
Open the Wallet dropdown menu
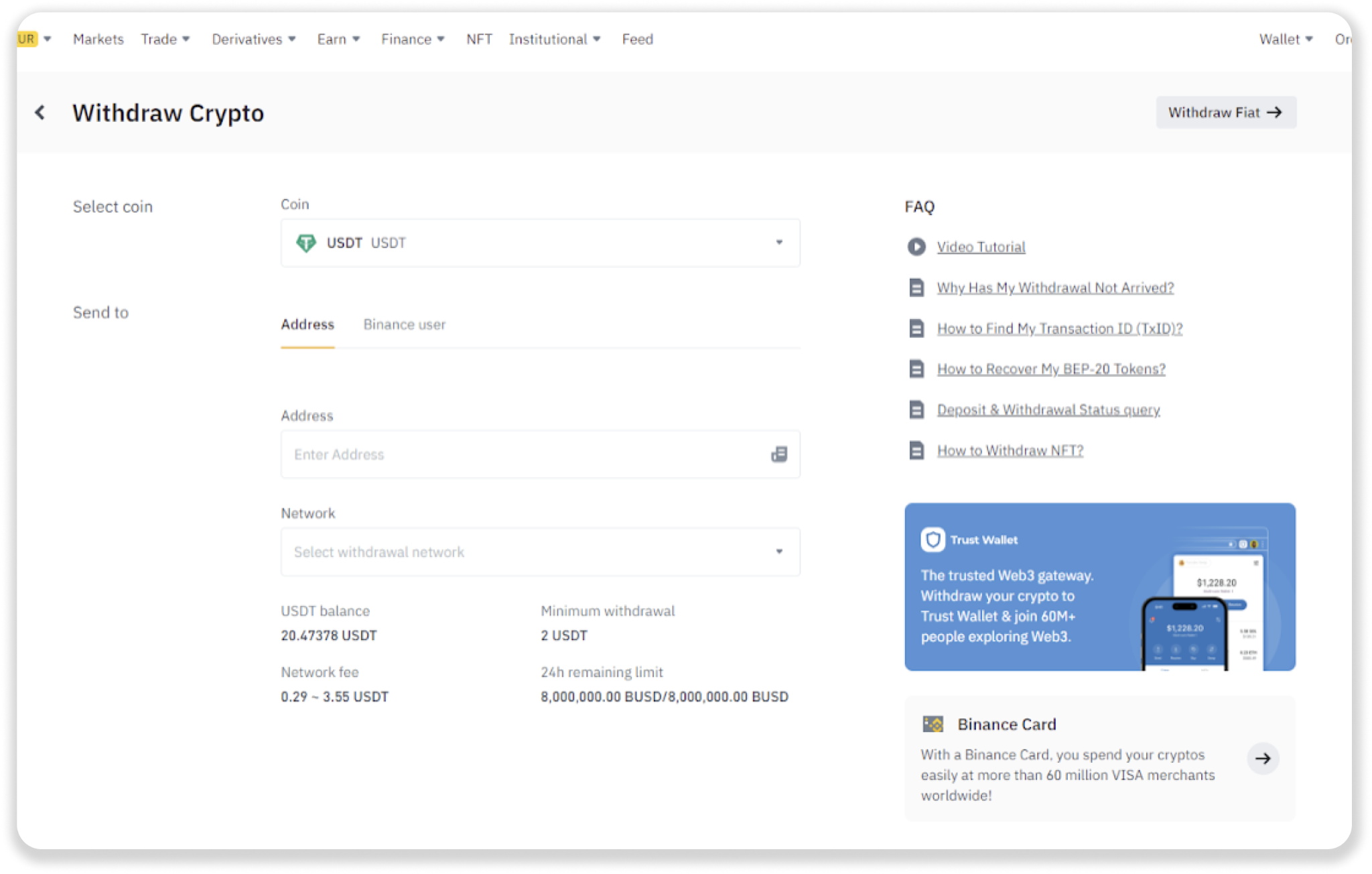[1285, 40]
